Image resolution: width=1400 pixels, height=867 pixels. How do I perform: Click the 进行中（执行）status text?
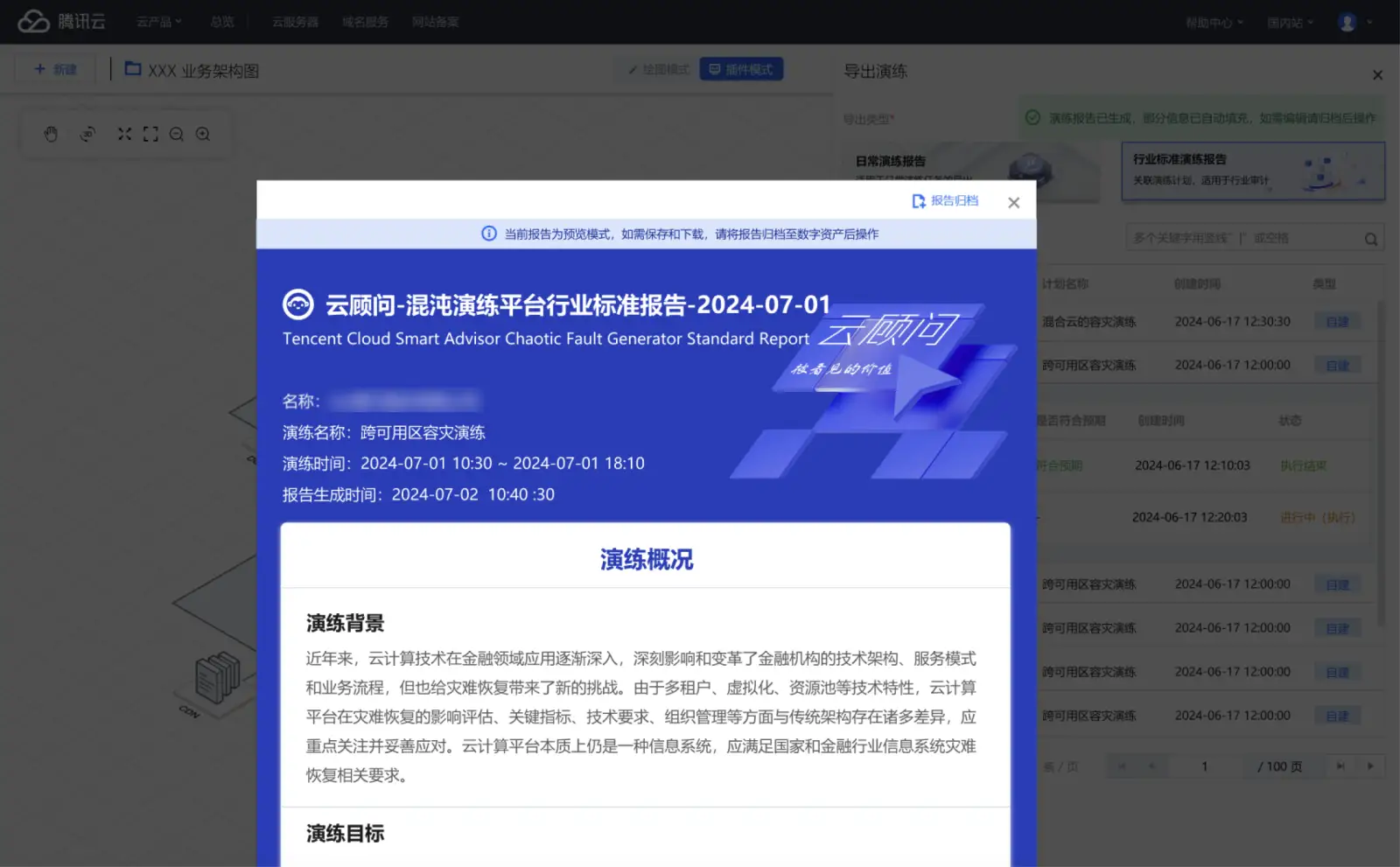(1318, 518)
